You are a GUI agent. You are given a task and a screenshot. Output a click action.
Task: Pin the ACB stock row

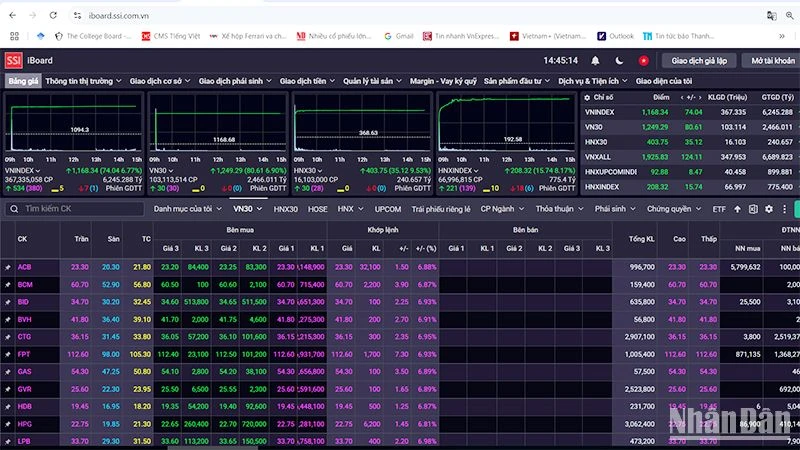tap(8, 267)
